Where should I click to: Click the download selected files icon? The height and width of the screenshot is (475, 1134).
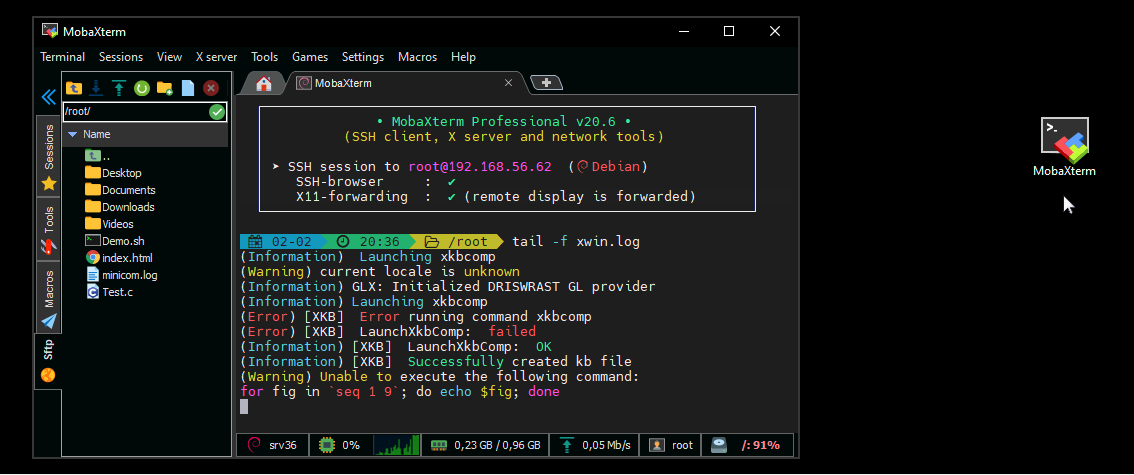[96, 88]
